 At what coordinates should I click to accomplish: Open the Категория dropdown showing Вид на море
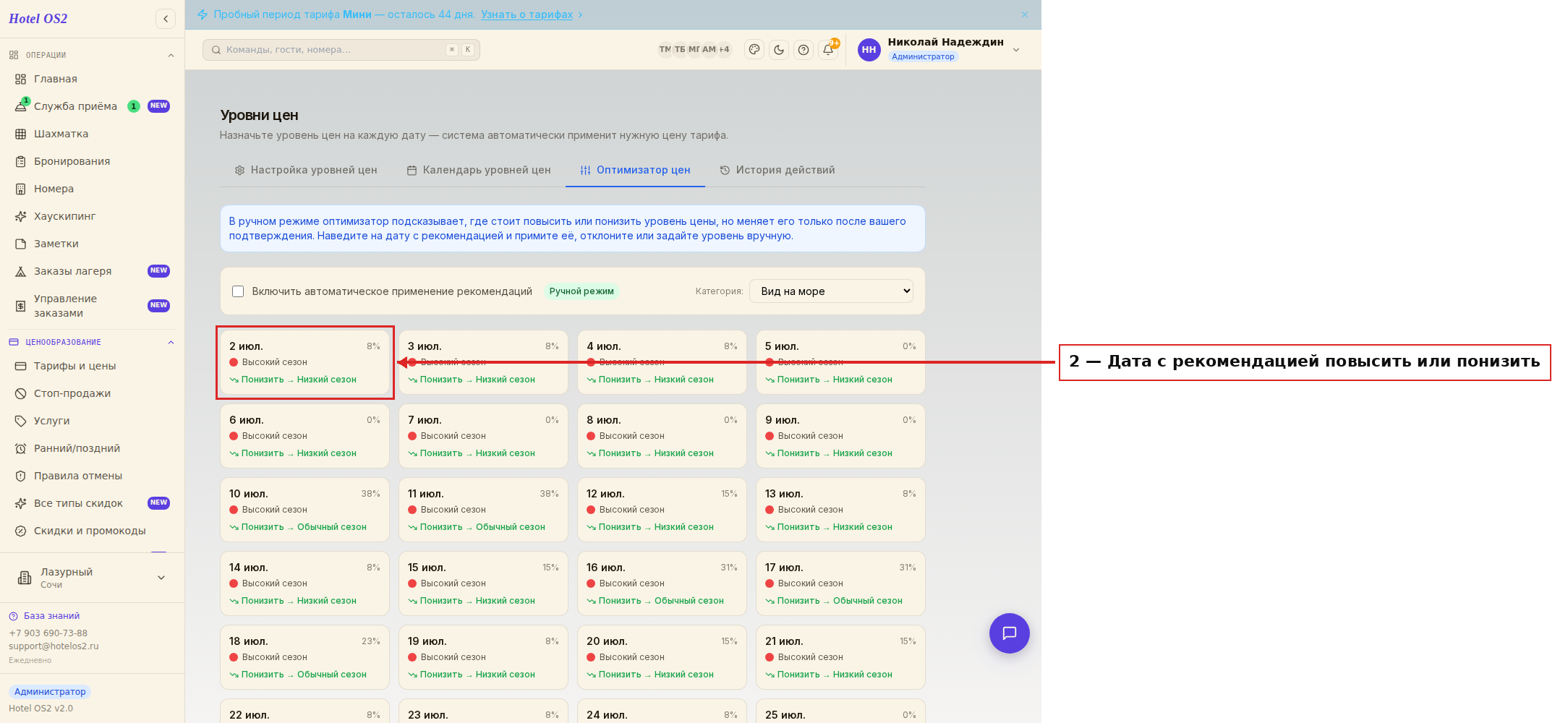click(x=831, y=291)
